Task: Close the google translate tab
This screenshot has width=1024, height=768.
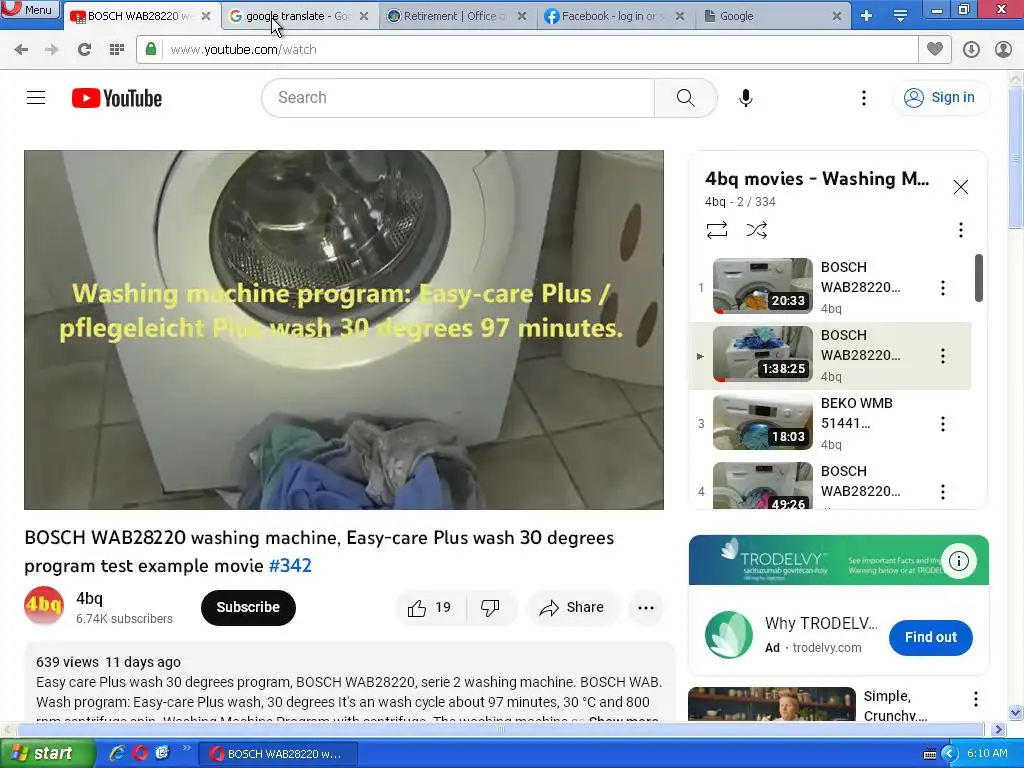Action: pyautogui.click(x=364, y=16)
